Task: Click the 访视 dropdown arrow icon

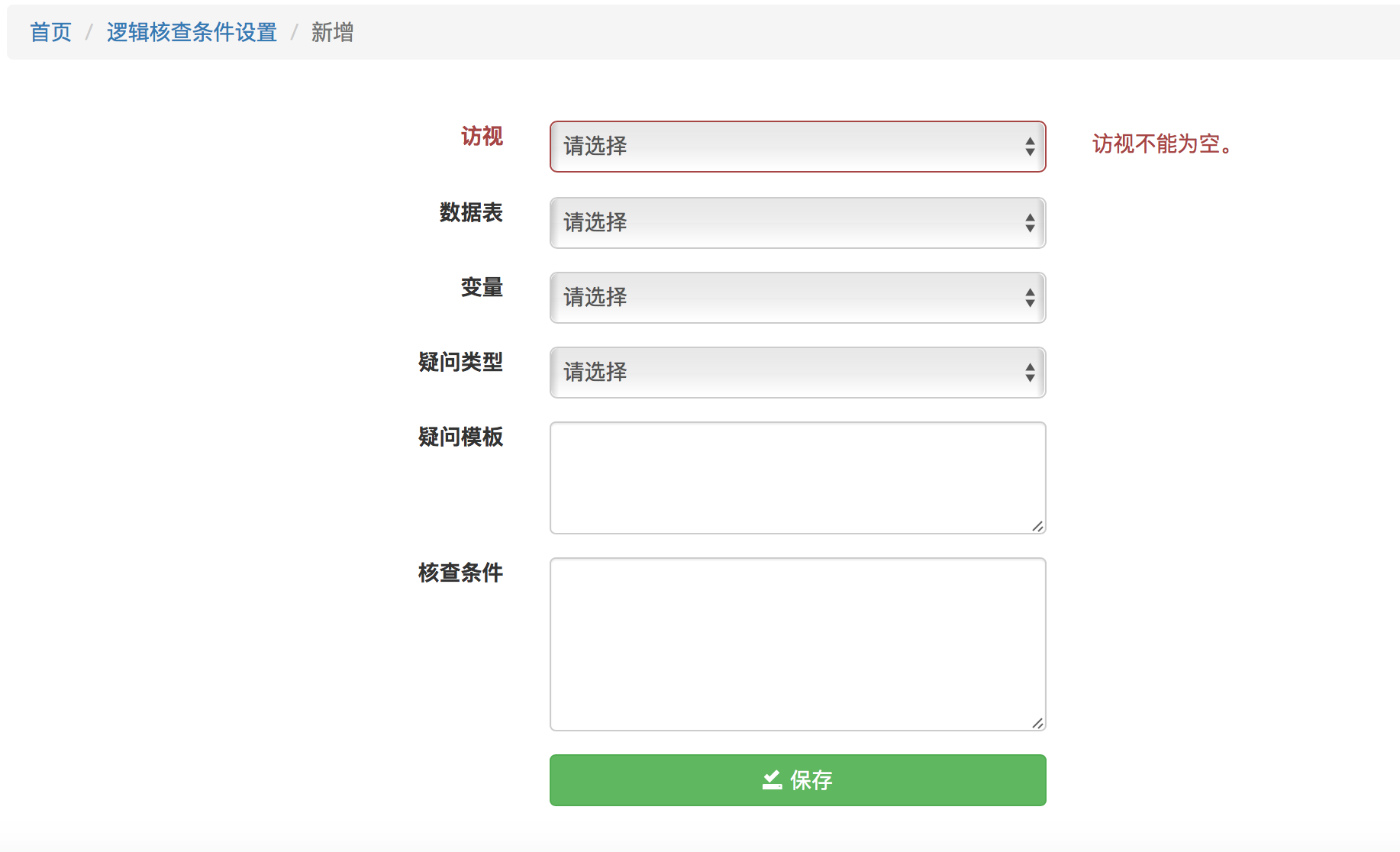Action: pyautogui.click(x=1030, y=147)
